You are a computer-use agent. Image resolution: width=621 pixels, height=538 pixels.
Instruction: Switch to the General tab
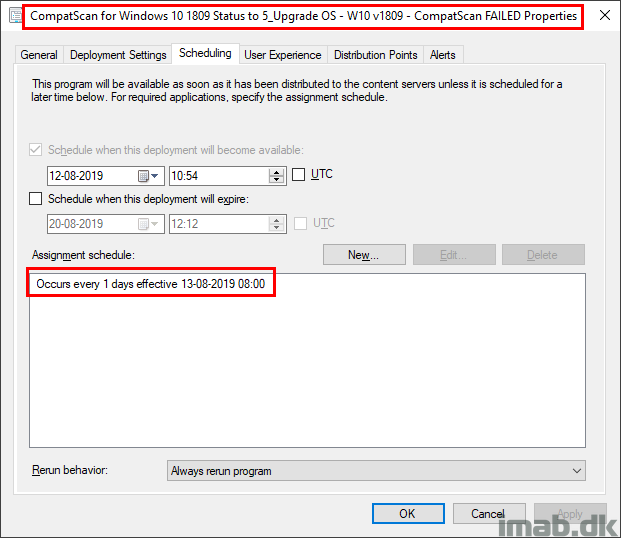39,55
